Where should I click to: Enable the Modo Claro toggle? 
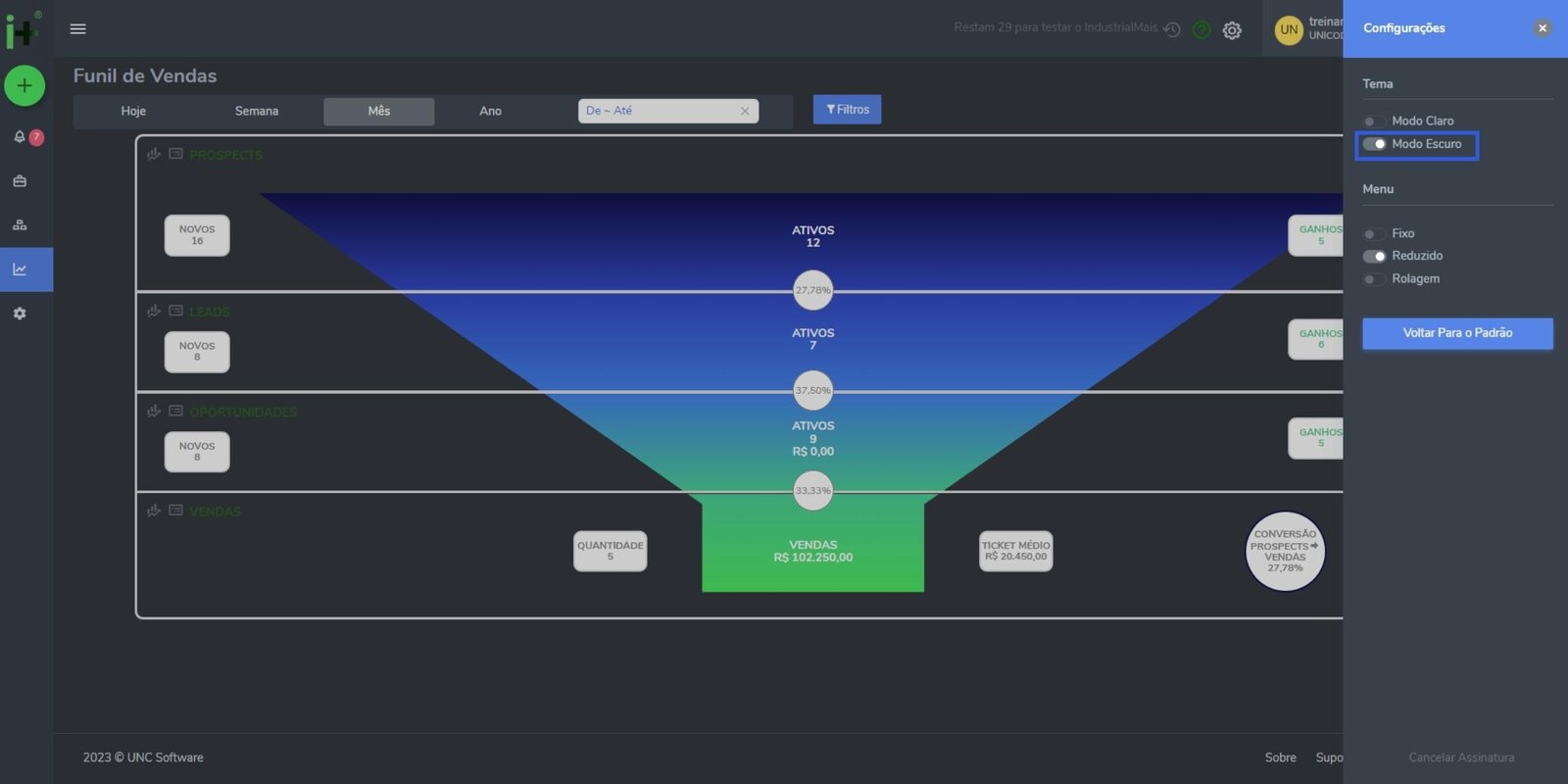[1374, 122]
